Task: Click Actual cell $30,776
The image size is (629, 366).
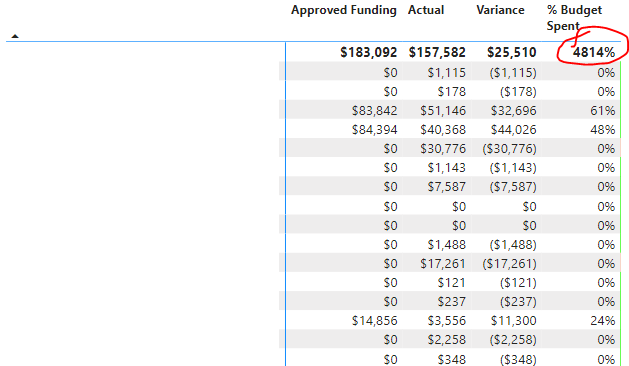Action: 443,148
